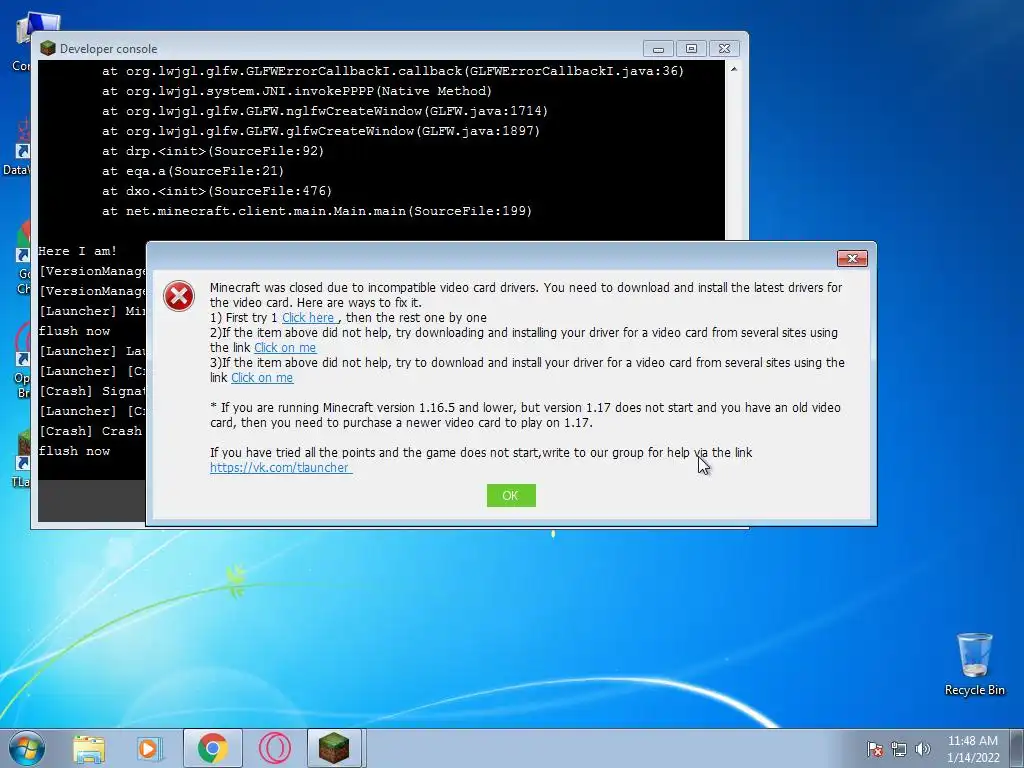The width and height of the screenshot is (1024, 768).
Task: Select the Computer desktop icon
Action: [x=21, y=42]
